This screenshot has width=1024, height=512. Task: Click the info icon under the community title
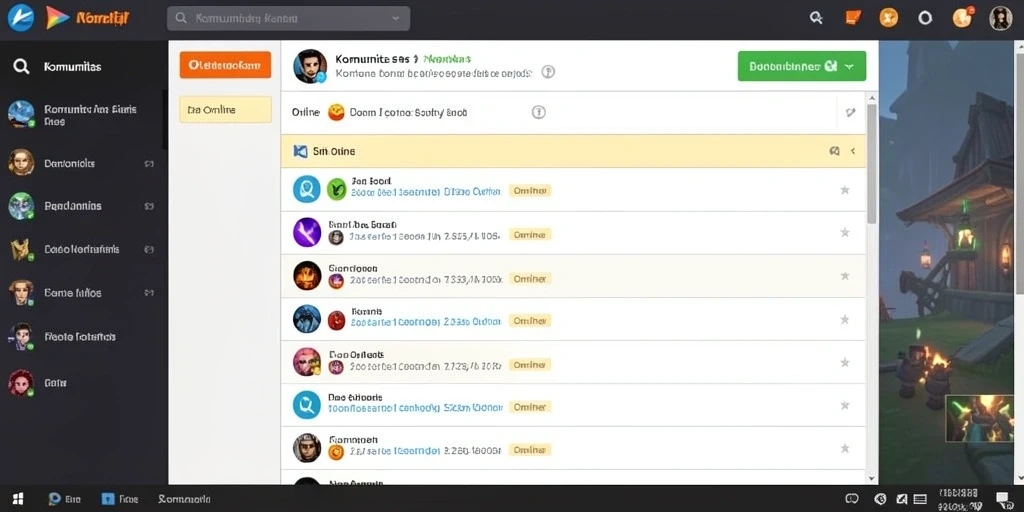[549, 72]
